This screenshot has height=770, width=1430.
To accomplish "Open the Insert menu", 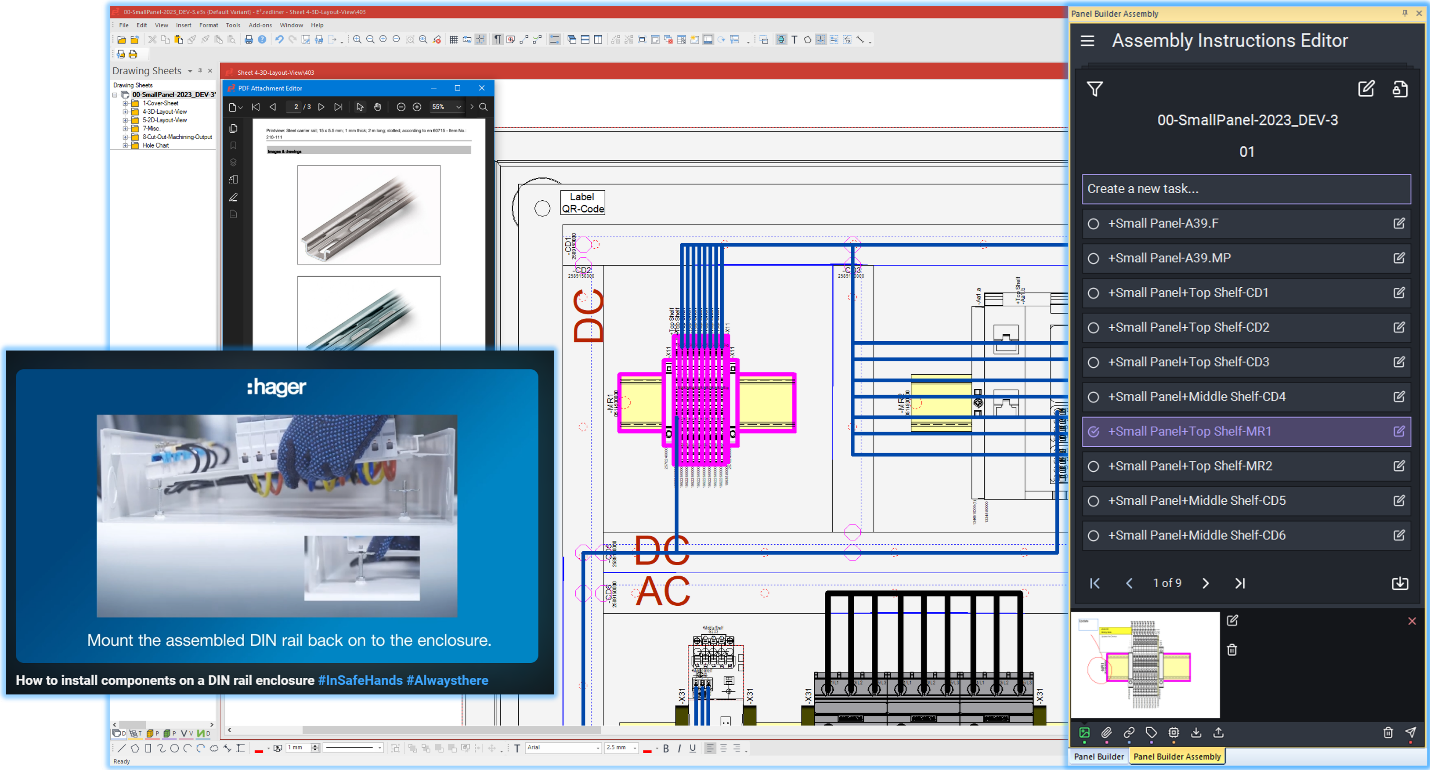I will 182,24.
